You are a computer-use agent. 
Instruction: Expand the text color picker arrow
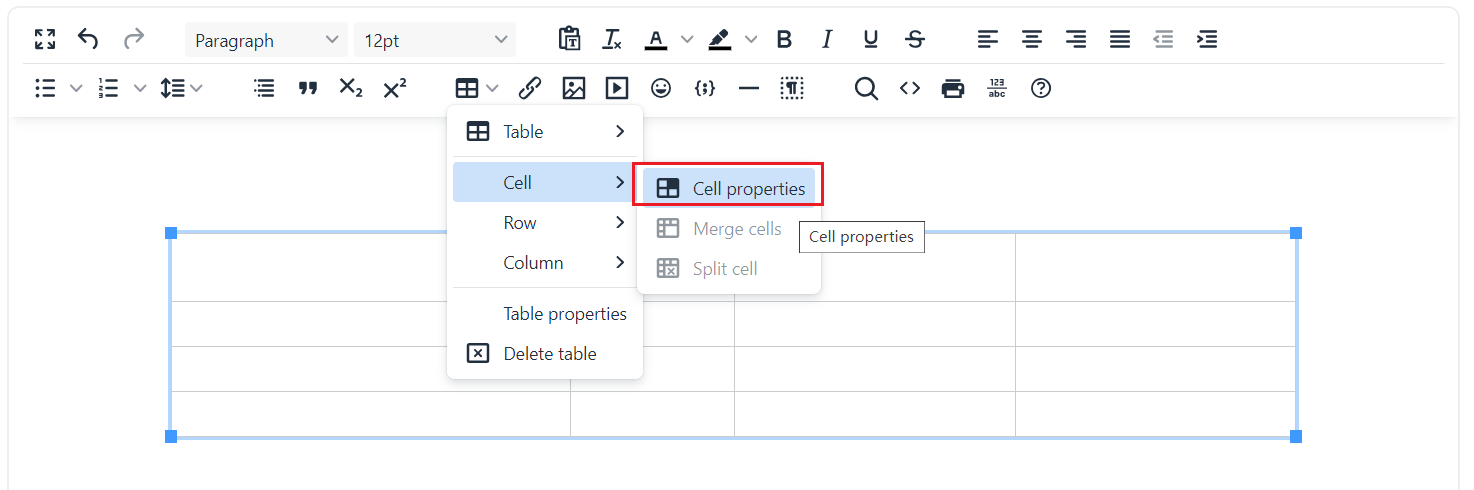click(687, 40)
